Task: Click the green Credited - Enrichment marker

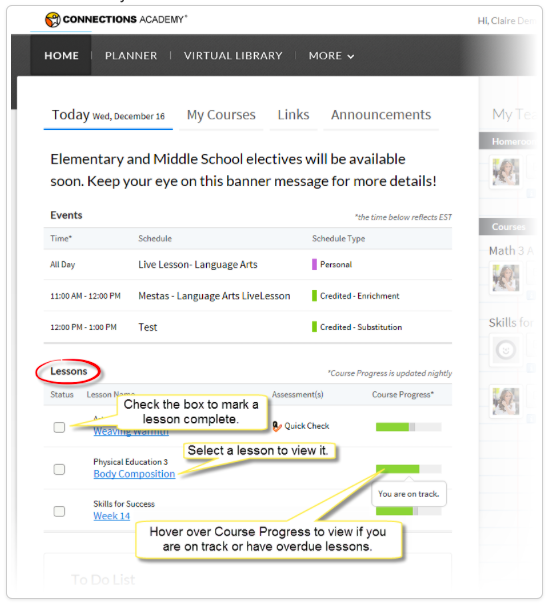Action: 314,296
